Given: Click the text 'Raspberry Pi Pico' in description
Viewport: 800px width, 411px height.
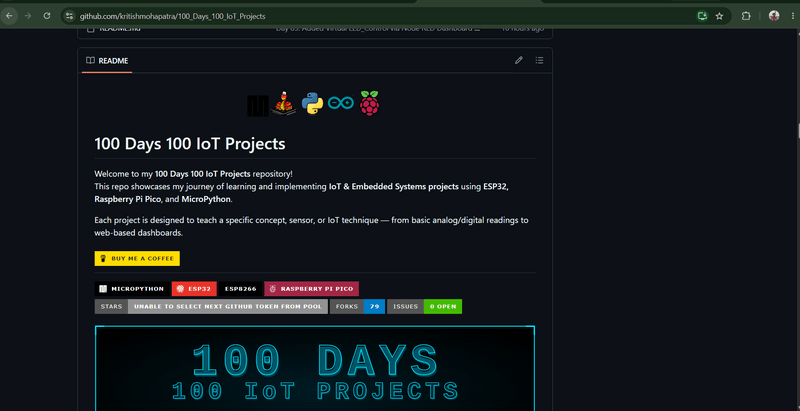Looking at the screenshot, I should click(x=128, y=199).
